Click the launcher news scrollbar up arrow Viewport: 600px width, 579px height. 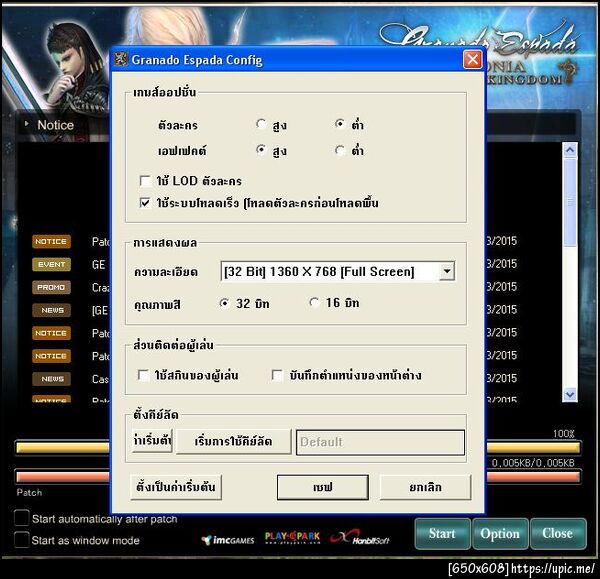tap(570, 150)
